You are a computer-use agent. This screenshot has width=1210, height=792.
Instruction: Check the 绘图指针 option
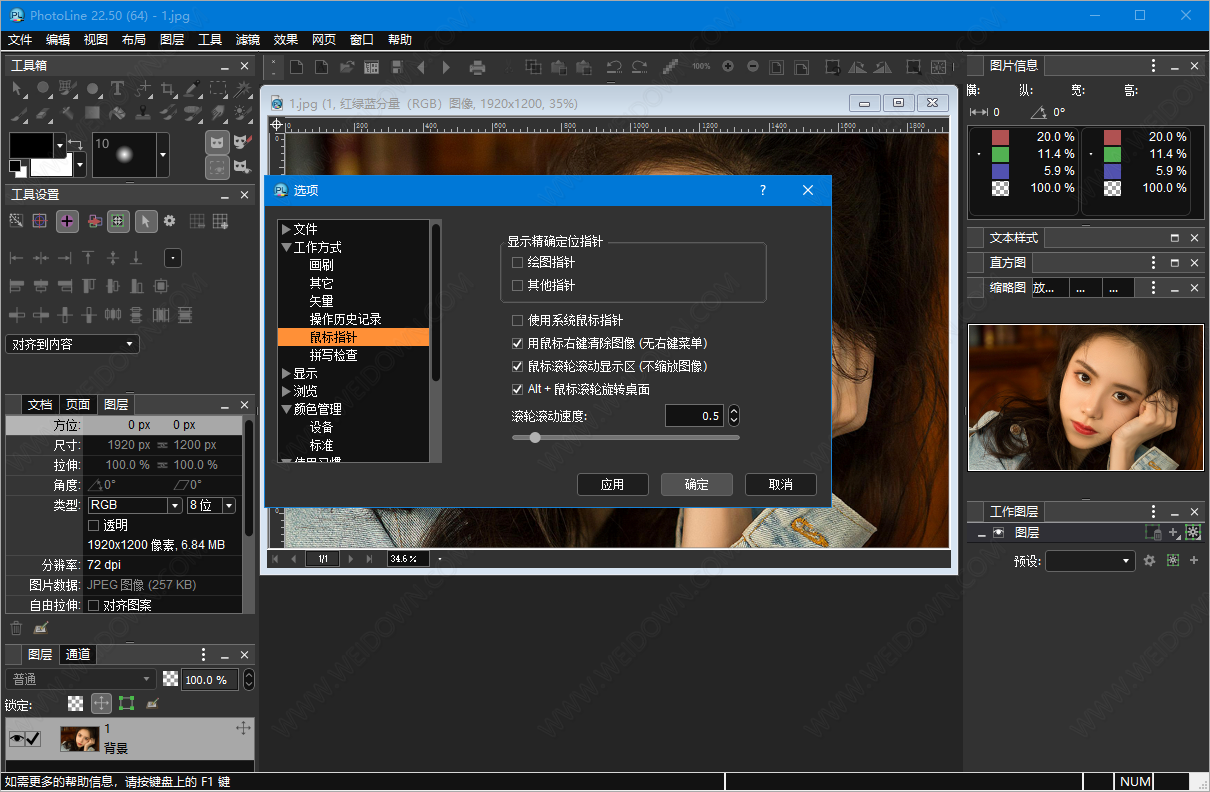[517, 263]
